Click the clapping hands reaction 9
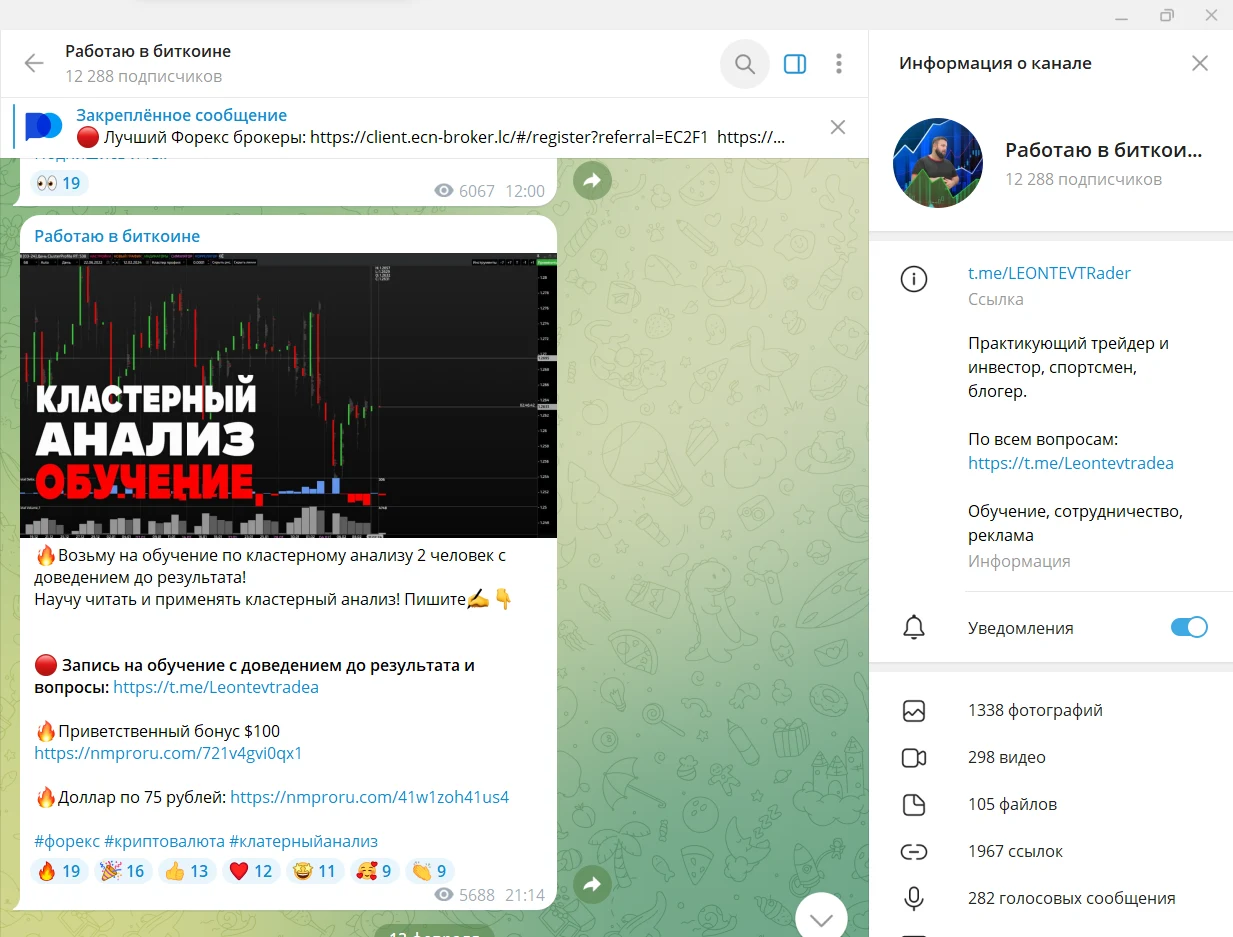 click(430, 871)
